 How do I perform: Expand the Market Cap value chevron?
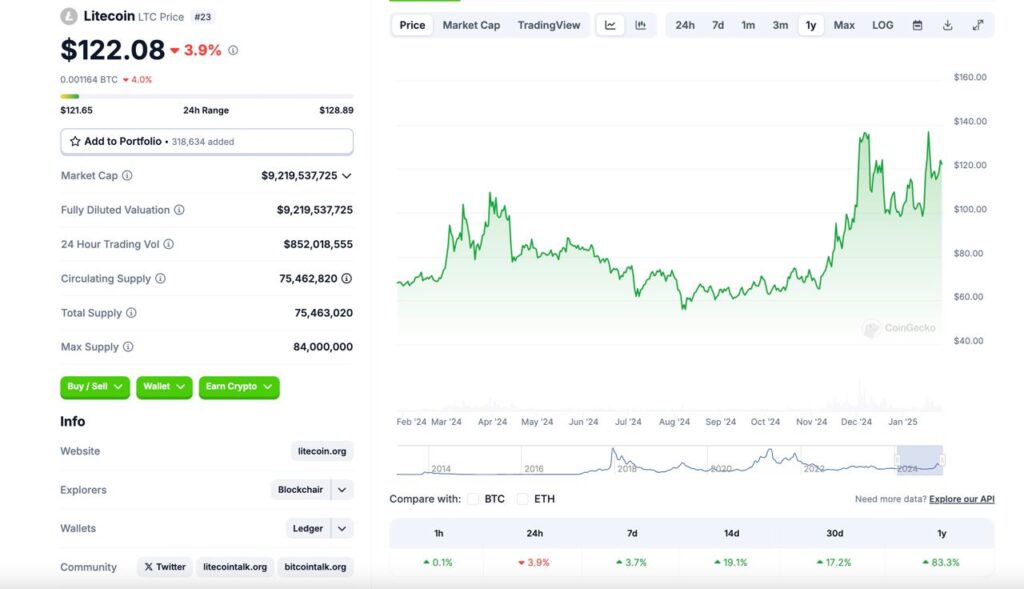pos(347,176)
